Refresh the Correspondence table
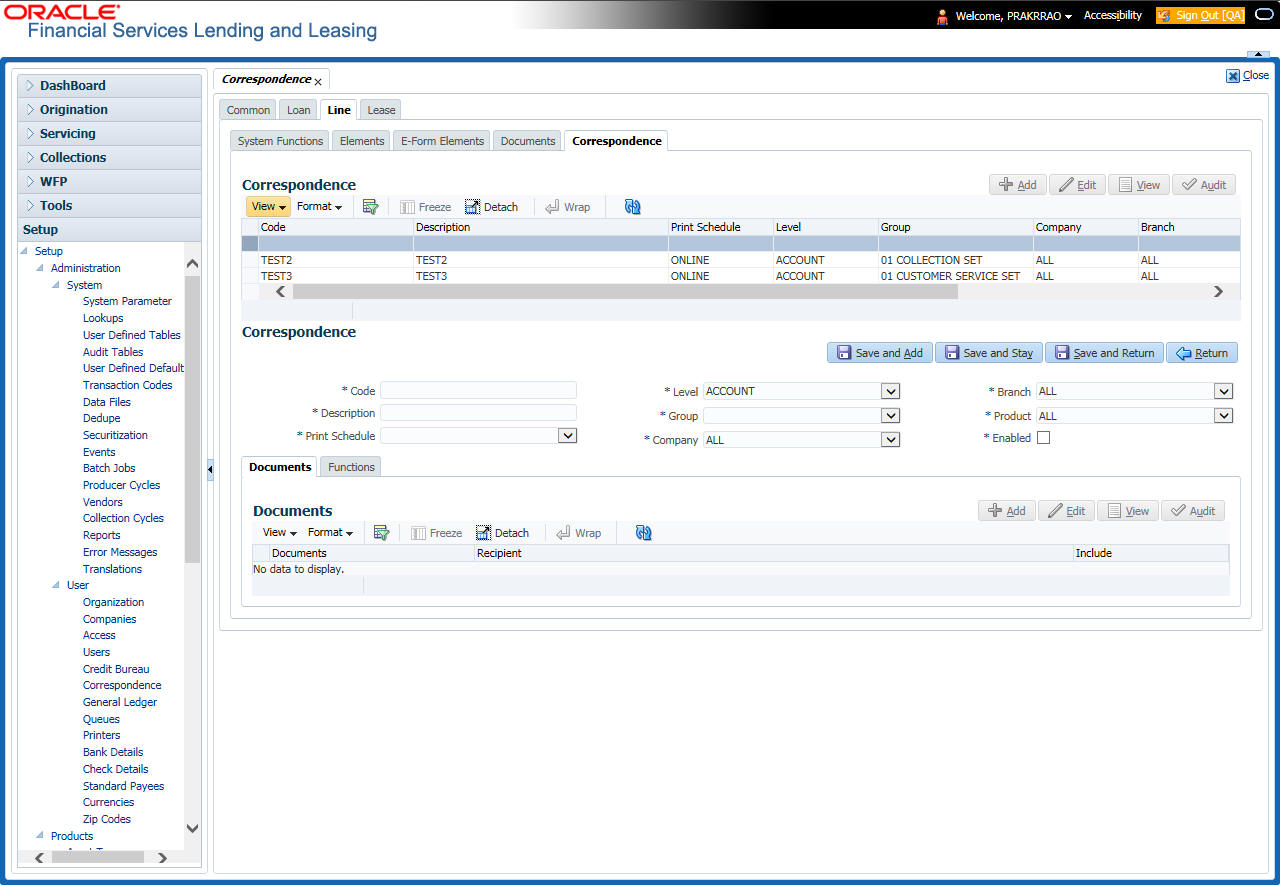 [x=632, y=207]
